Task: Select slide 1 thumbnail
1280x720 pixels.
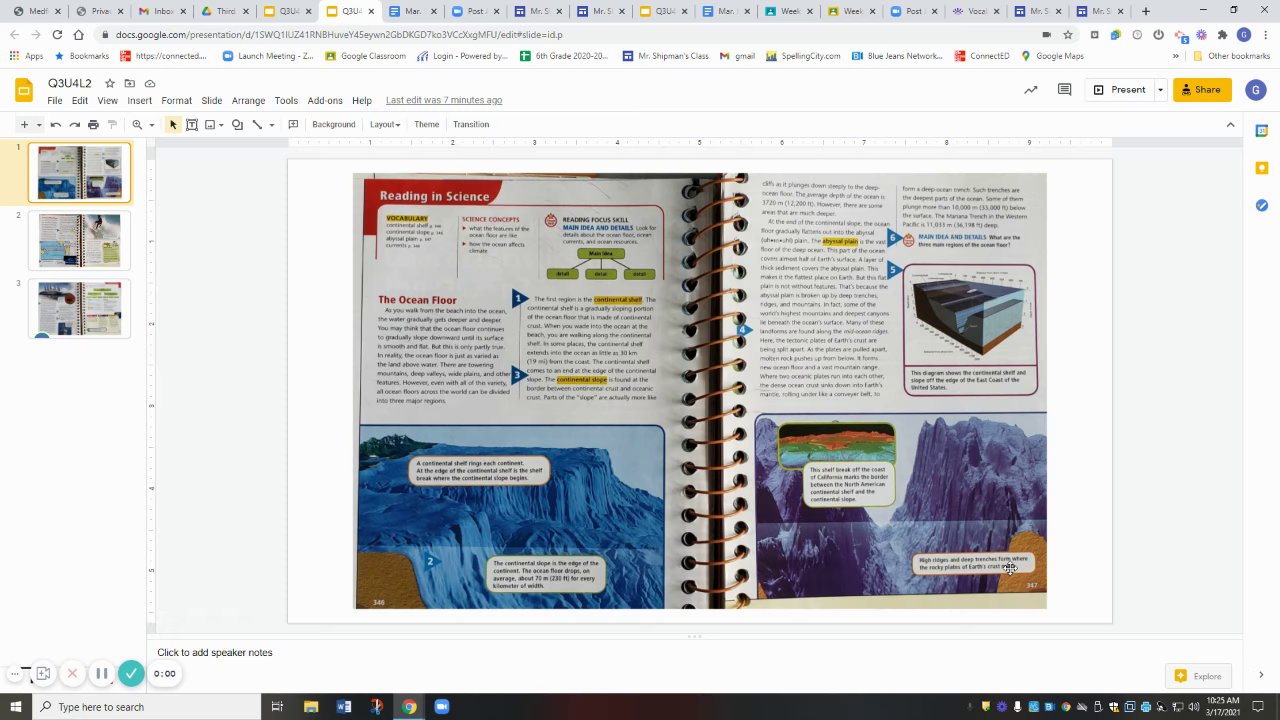Action: (x=79, y=173)
